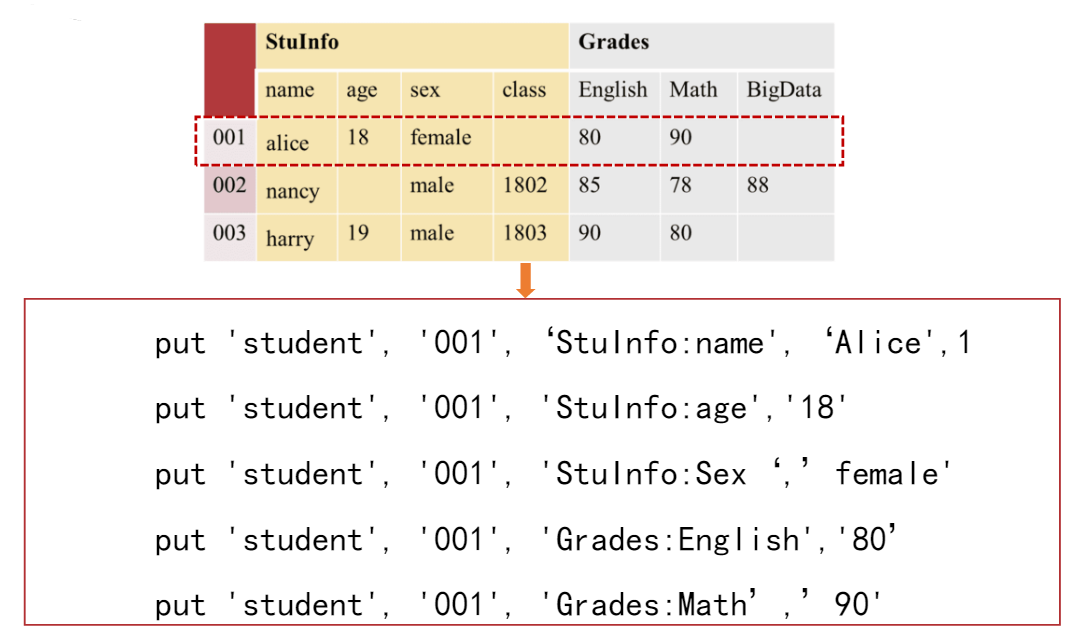Click row key 001
The width and height of the screenshot is (1081, 635).
click(x=230, y=137)
